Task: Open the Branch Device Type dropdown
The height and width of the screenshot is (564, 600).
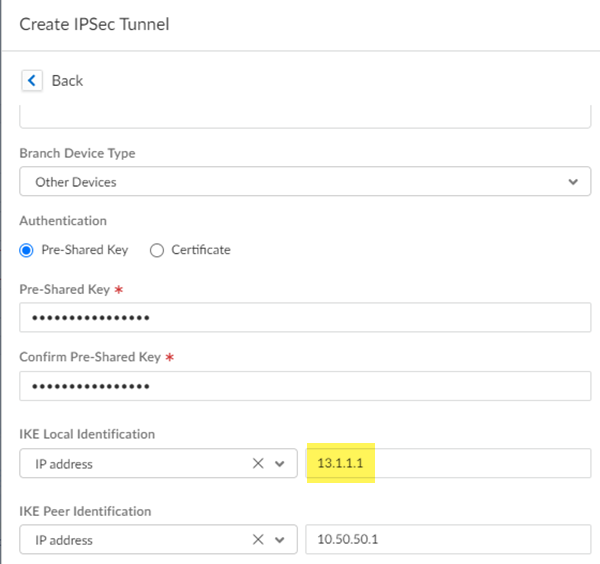Action: coord(572,182)
